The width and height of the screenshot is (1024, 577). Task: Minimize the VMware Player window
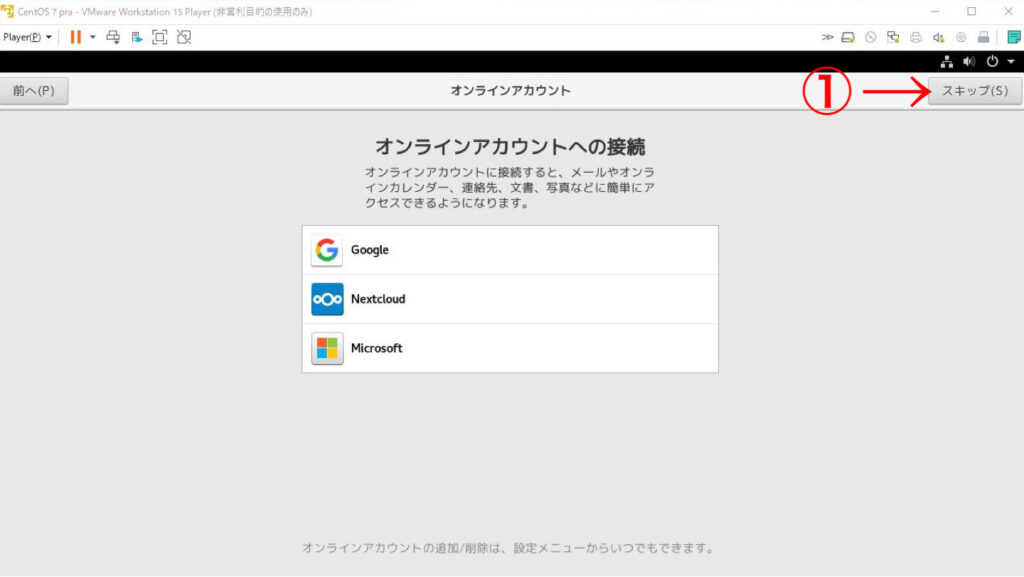pos(935,12)
